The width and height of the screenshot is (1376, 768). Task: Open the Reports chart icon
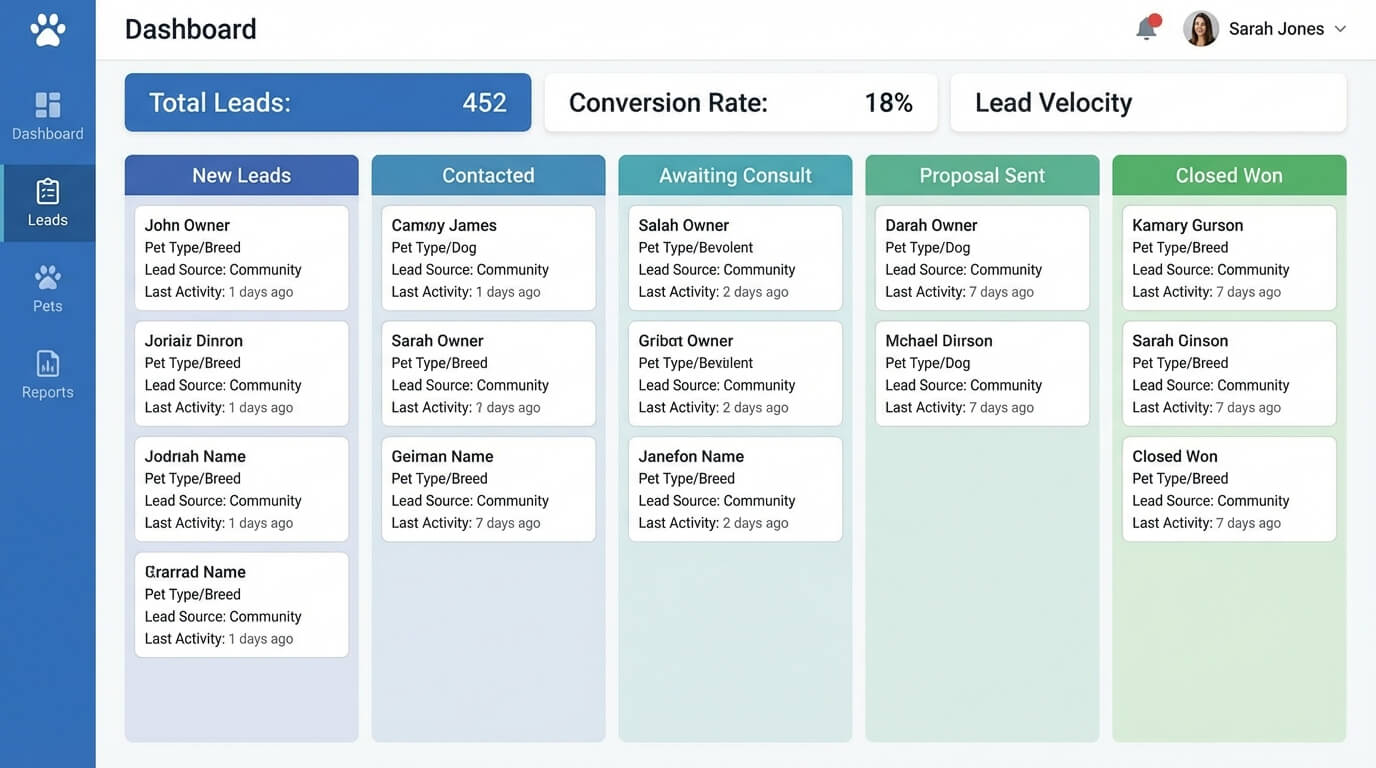point(47,364)
